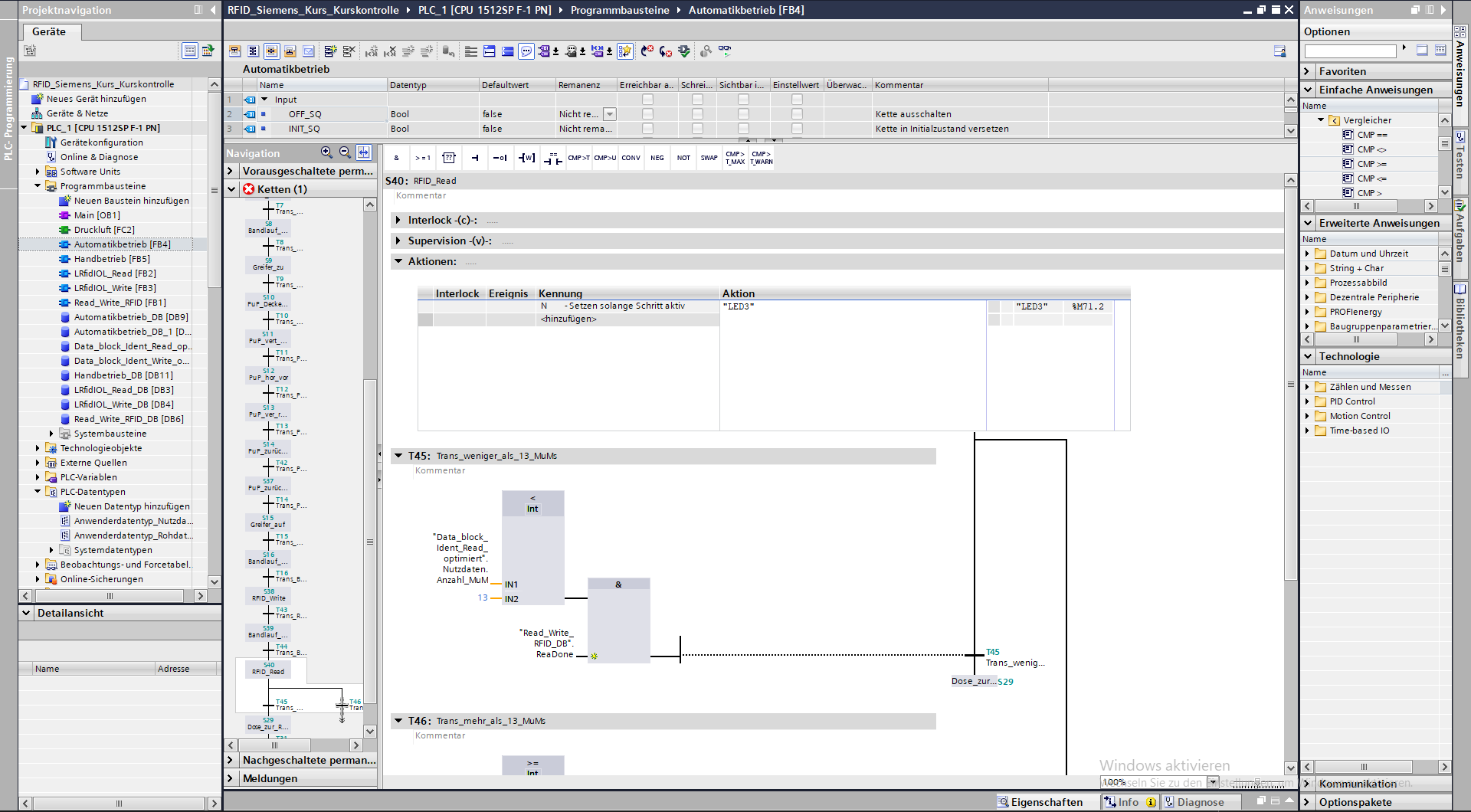Insert an AND (&) box instruction
The height and width of the screenshot is (812, 1471).
click(396, 158)
